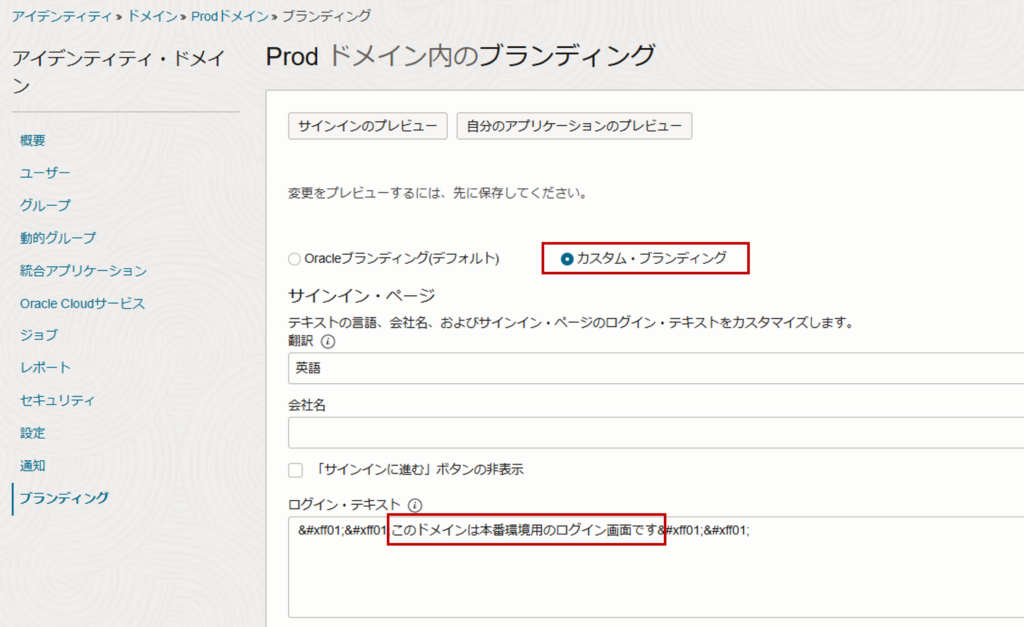Viewport: 1024px width, 627px height.
Task: Click into the 会社名 input field
Action: click(656, 432)
